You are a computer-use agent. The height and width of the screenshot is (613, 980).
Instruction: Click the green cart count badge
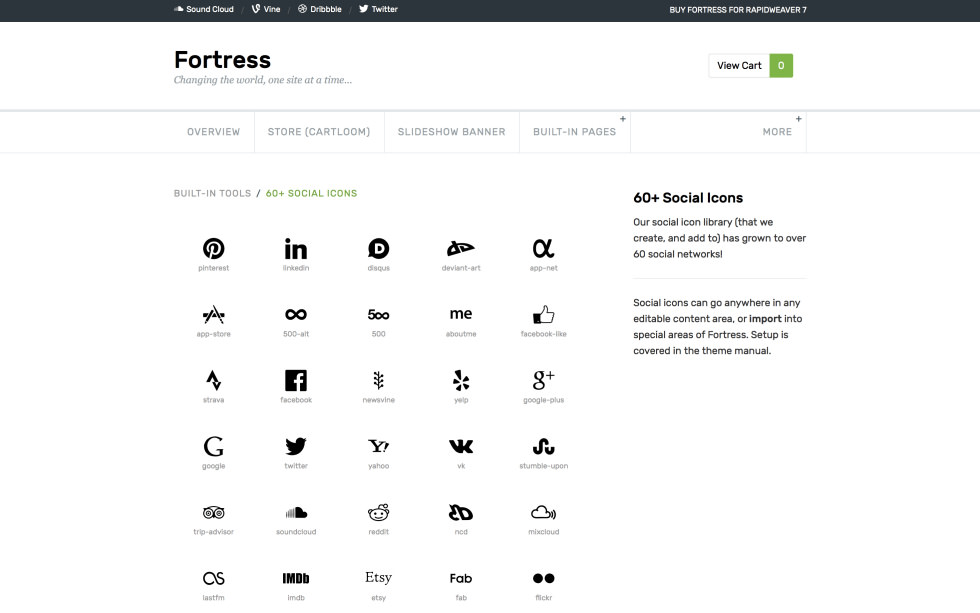781,66
